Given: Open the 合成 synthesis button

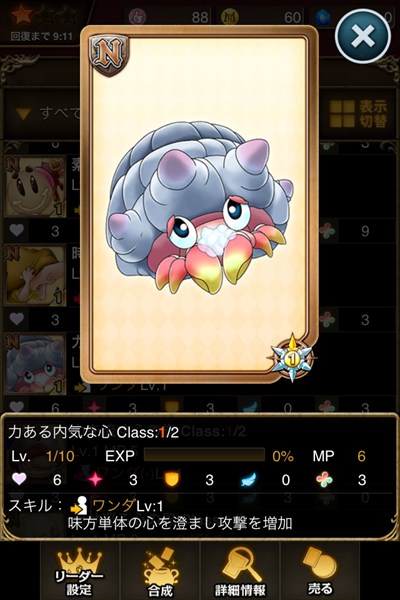Looking at the screenshot, I should click(160, 571).
